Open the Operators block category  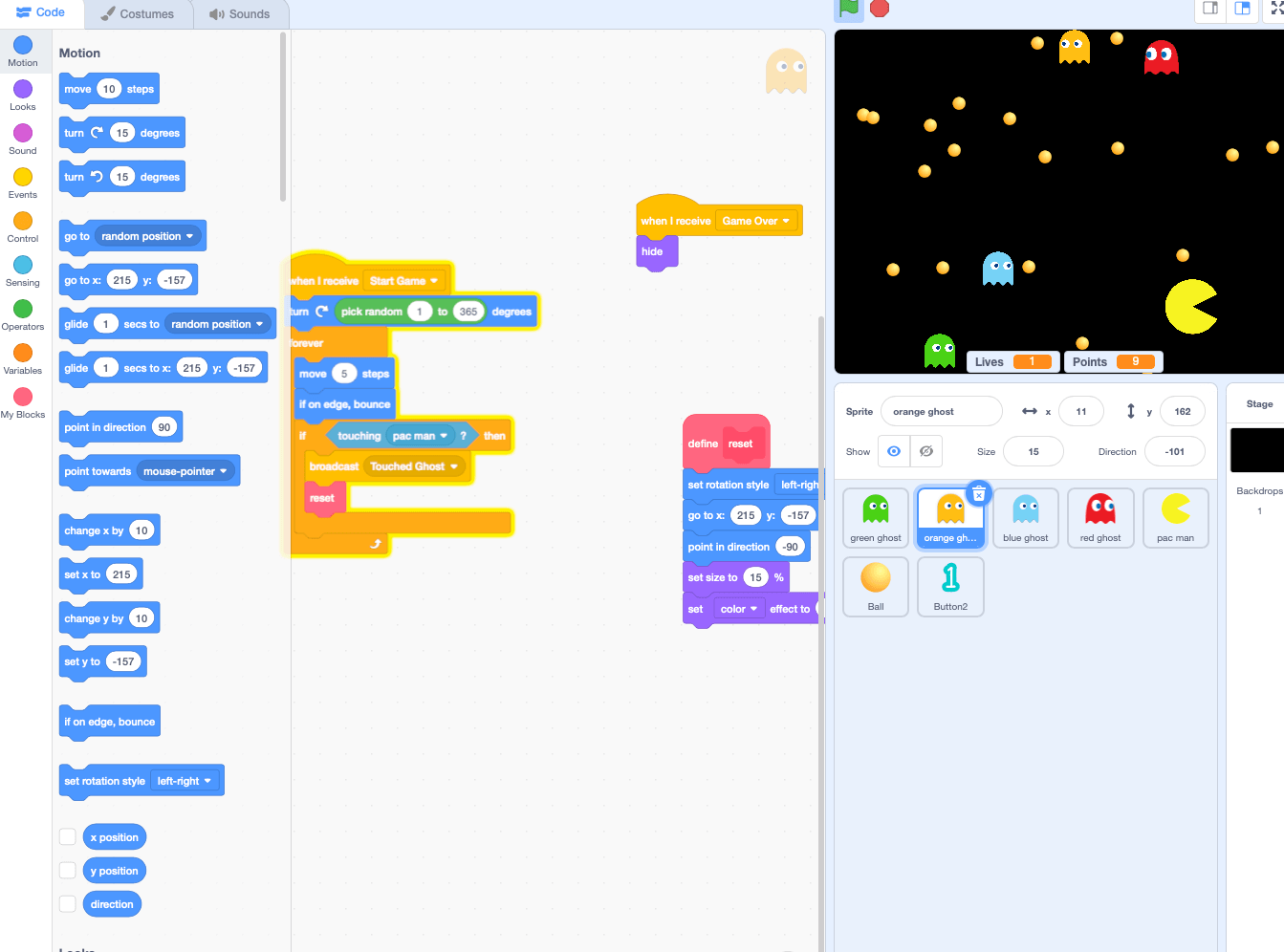point(23,315)
